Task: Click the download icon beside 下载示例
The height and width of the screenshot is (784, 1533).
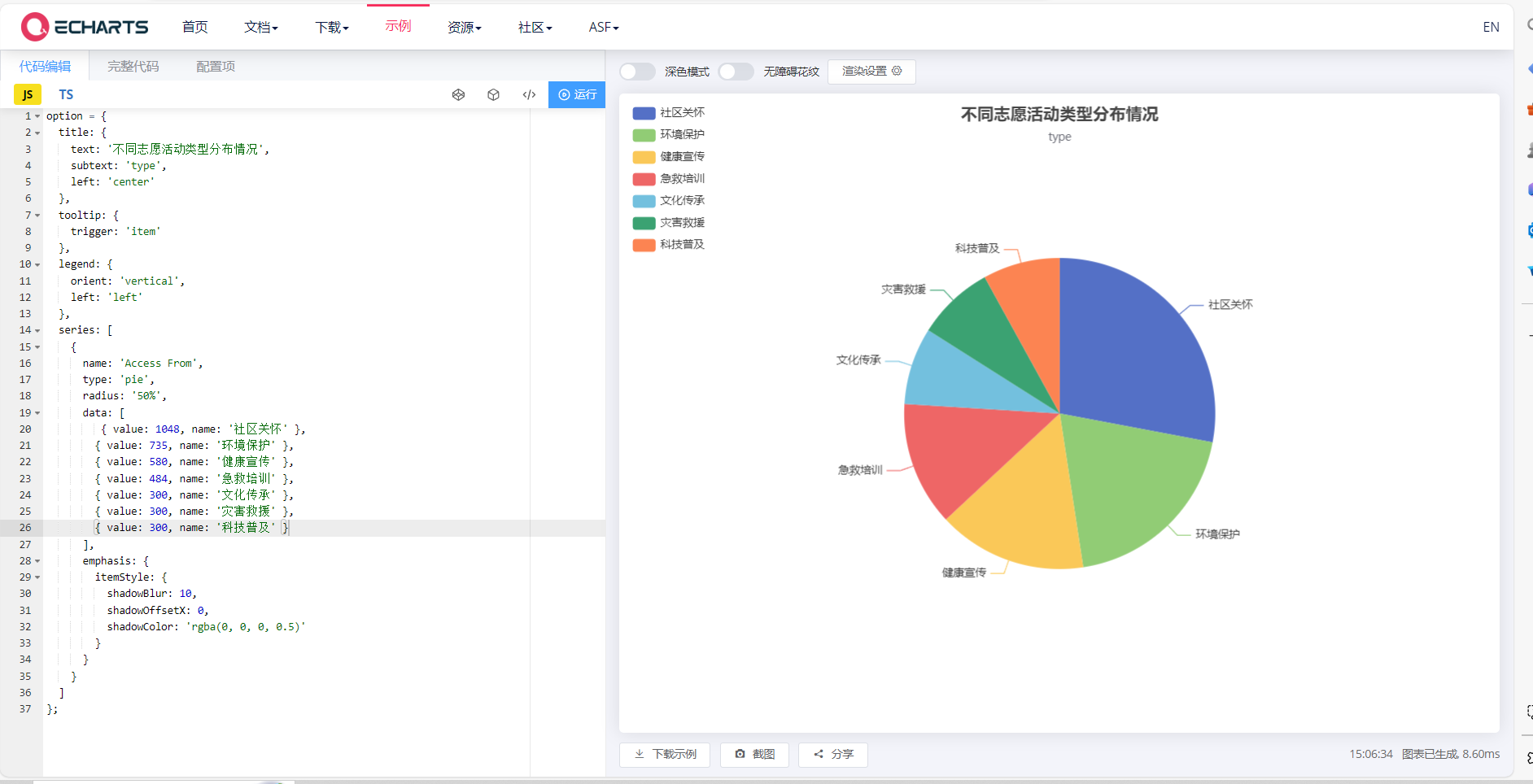Action: [640, 755]
